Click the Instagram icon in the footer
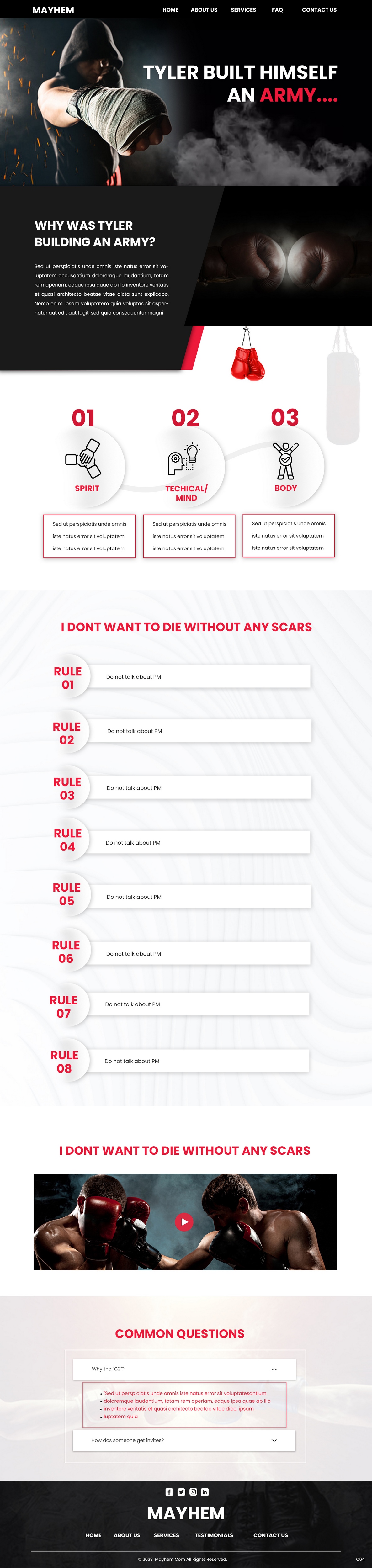The image size is (372, 1568). pos(193,1492)
